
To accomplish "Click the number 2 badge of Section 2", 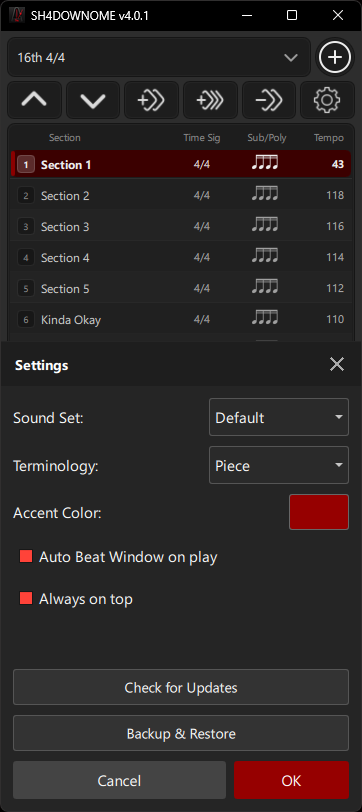I will click(26, 196).
